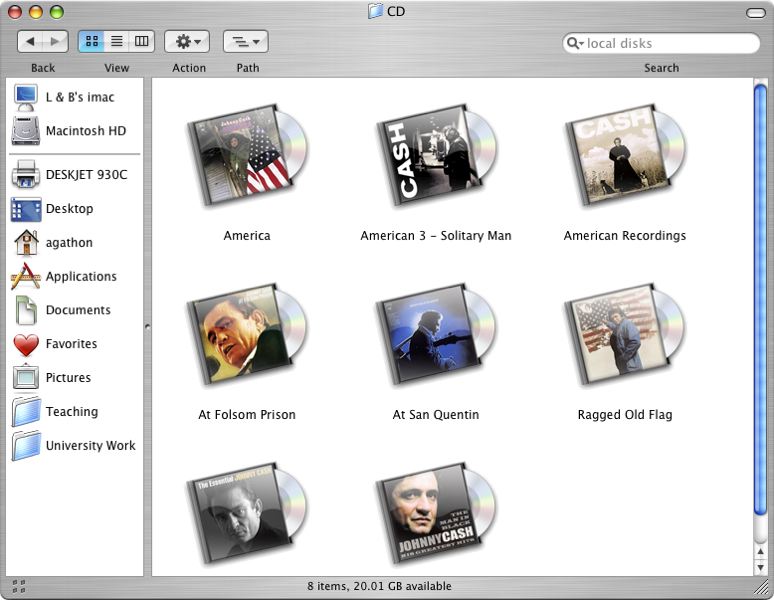Click the vertical scrollbar thumb
The image size is (774, 600).
point(760,300)
